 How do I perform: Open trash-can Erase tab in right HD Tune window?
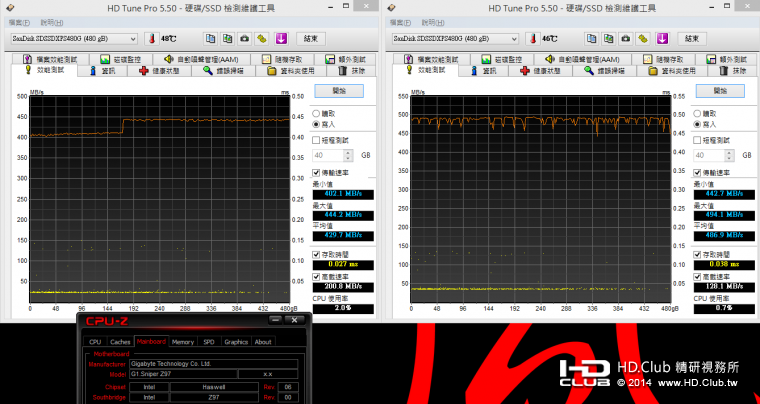(733, 71)
